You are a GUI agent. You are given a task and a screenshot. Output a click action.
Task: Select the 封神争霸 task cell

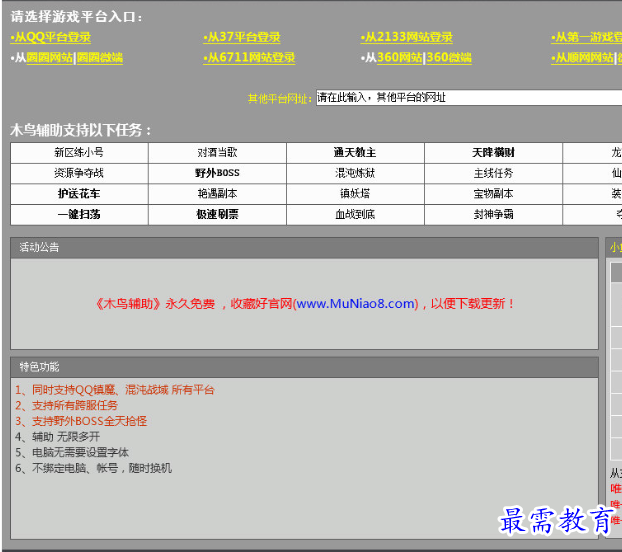click(493, 215)
